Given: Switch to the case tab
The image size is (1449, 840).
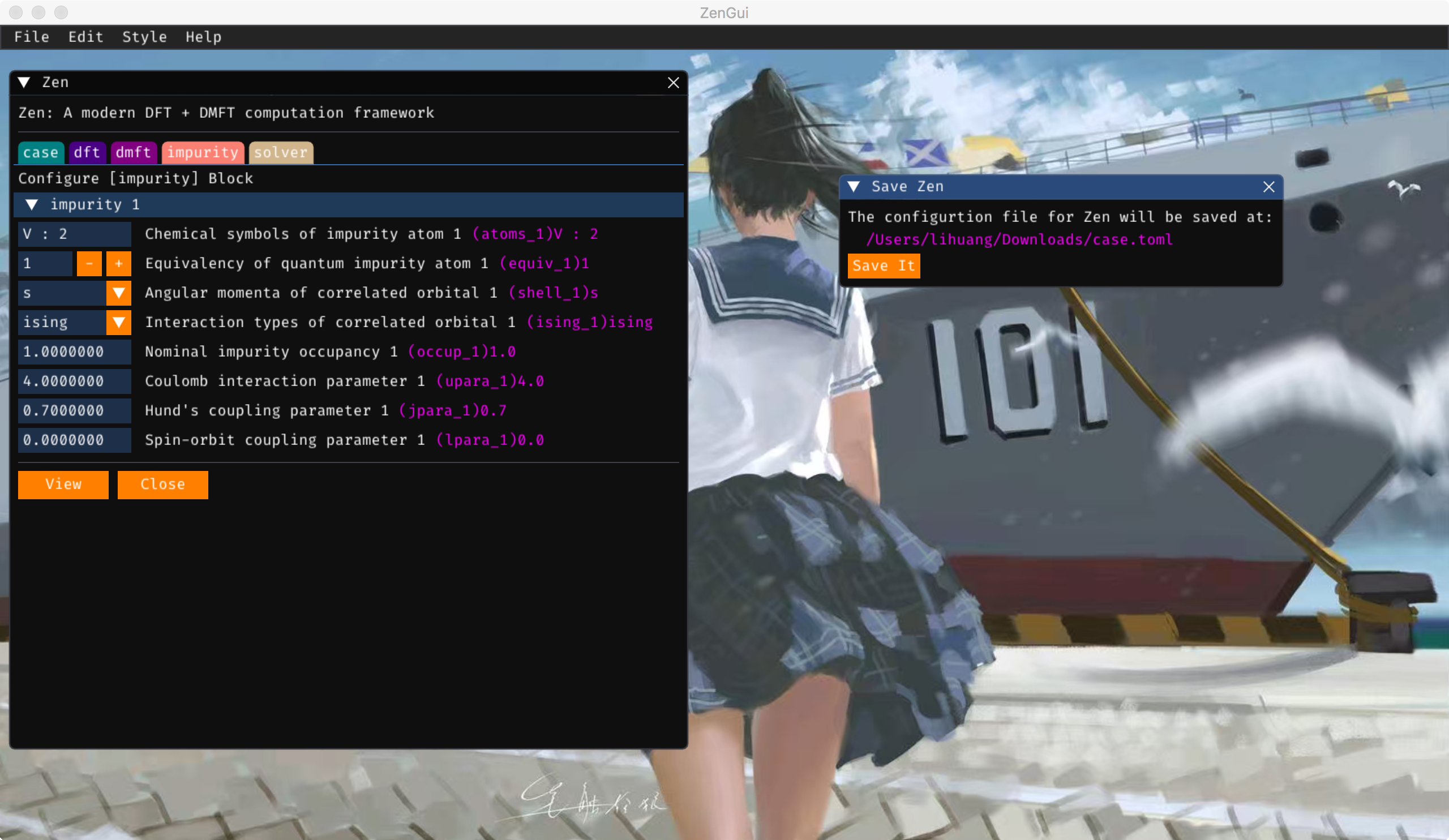Looking at the screenshot, I should [41, 152].
